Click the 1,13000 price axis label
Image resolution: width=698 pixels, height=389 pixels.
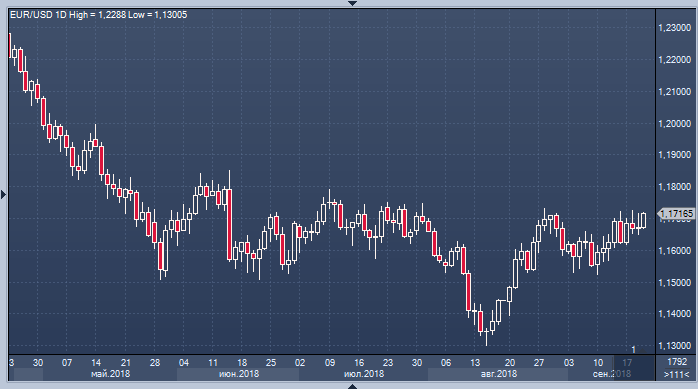tap(674, 346)
